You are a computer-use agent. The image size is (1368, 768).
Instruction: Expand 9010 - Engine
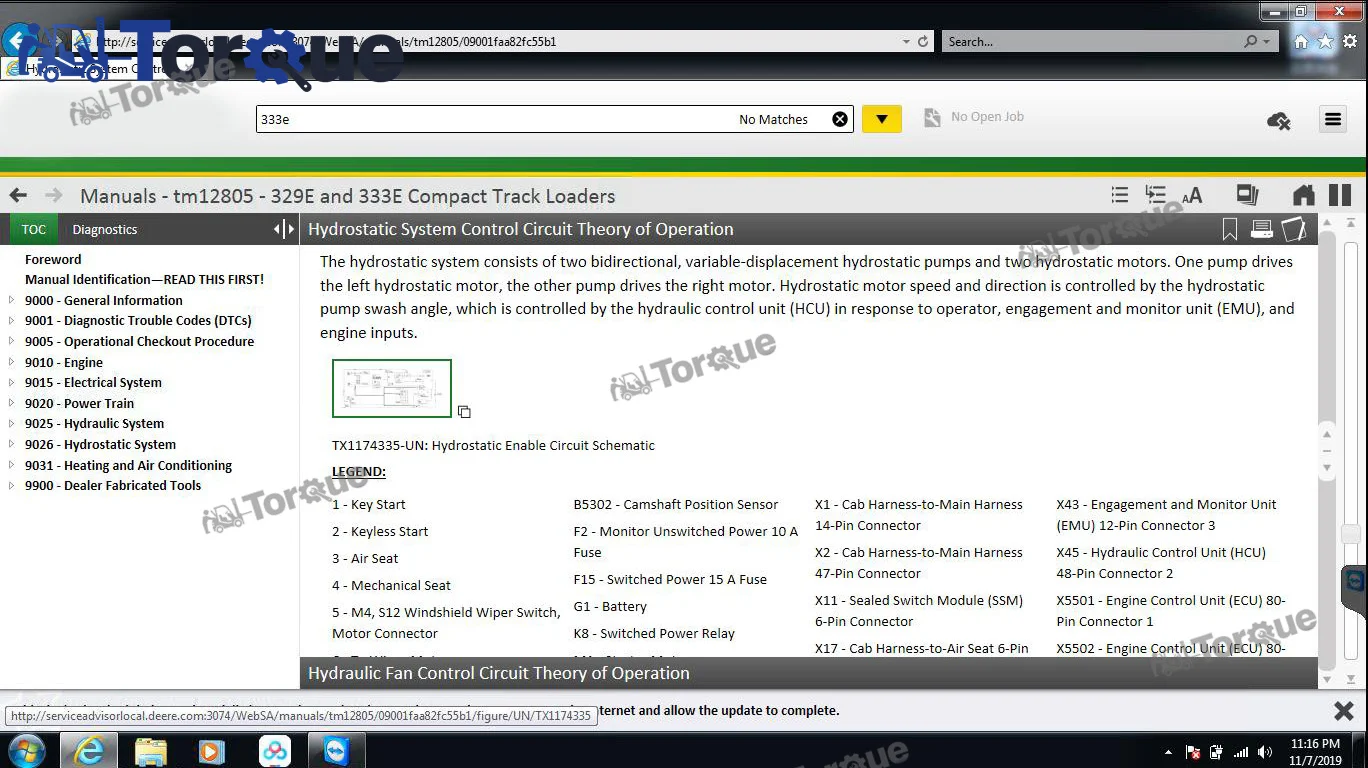pyautogui.click(x=11, y=362)
